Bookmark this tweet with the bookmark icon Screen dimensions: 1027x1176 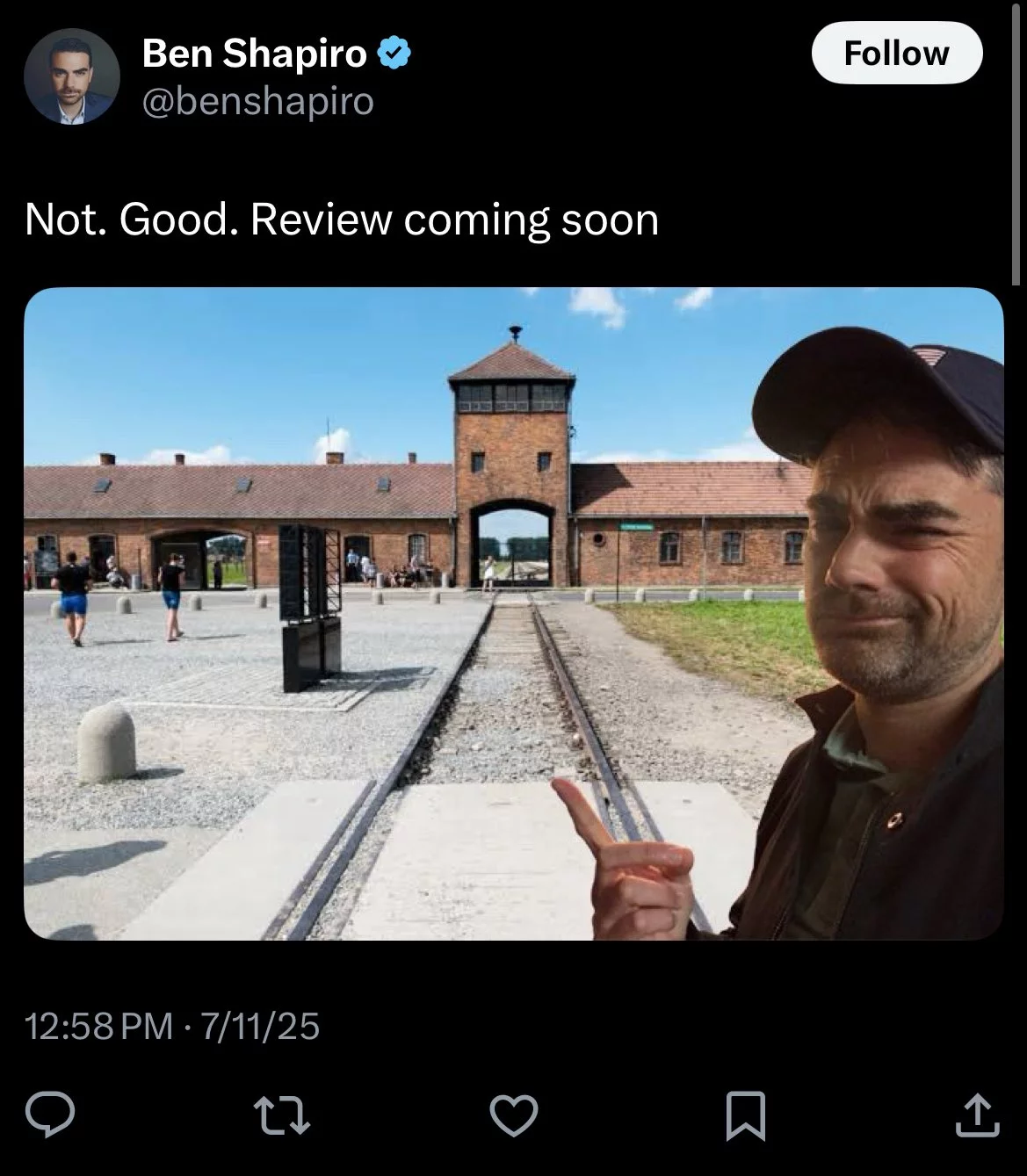[745, 1115]
